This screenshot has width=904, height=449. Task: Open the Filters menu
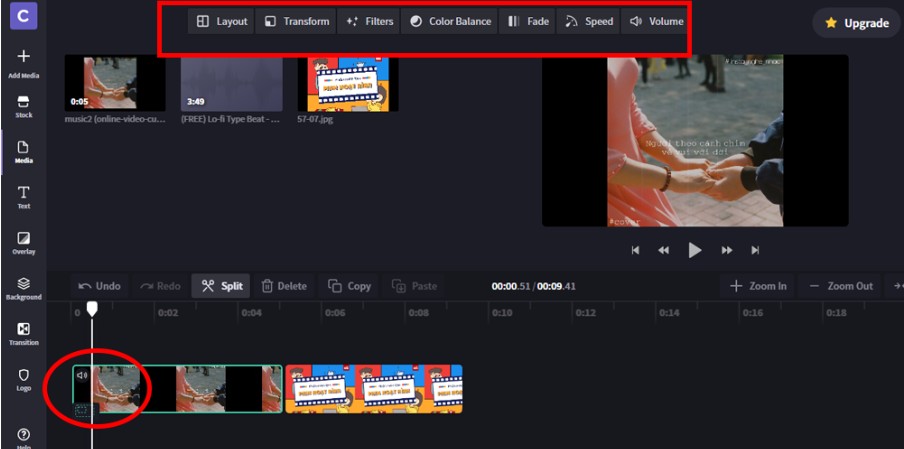tap(368, 21)
